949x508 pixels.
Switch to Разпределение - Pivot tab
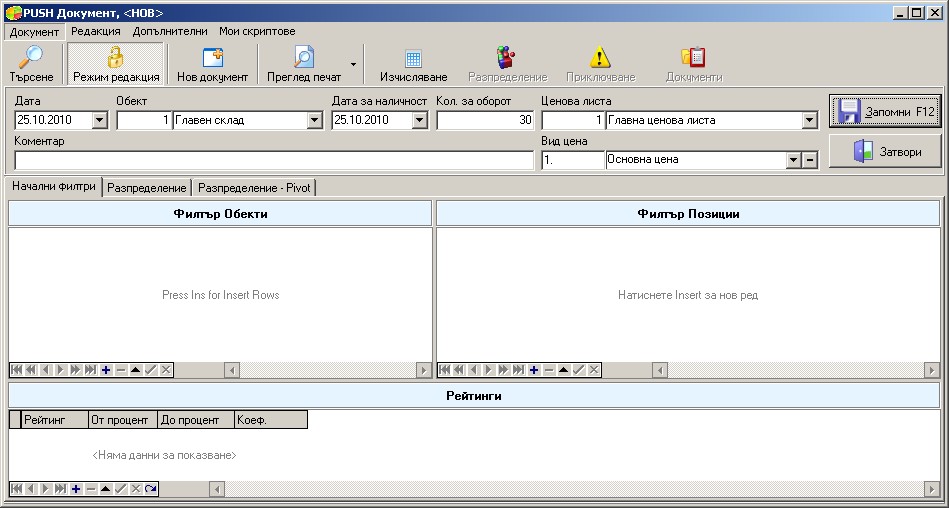(x=254, y=188)
